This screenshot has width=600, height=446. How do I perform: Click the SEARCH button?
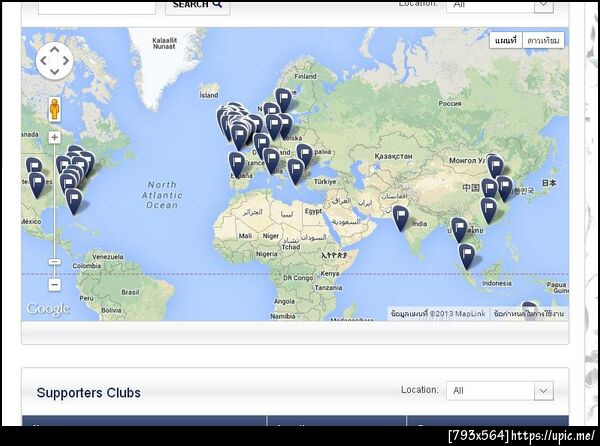click(197, 7)
